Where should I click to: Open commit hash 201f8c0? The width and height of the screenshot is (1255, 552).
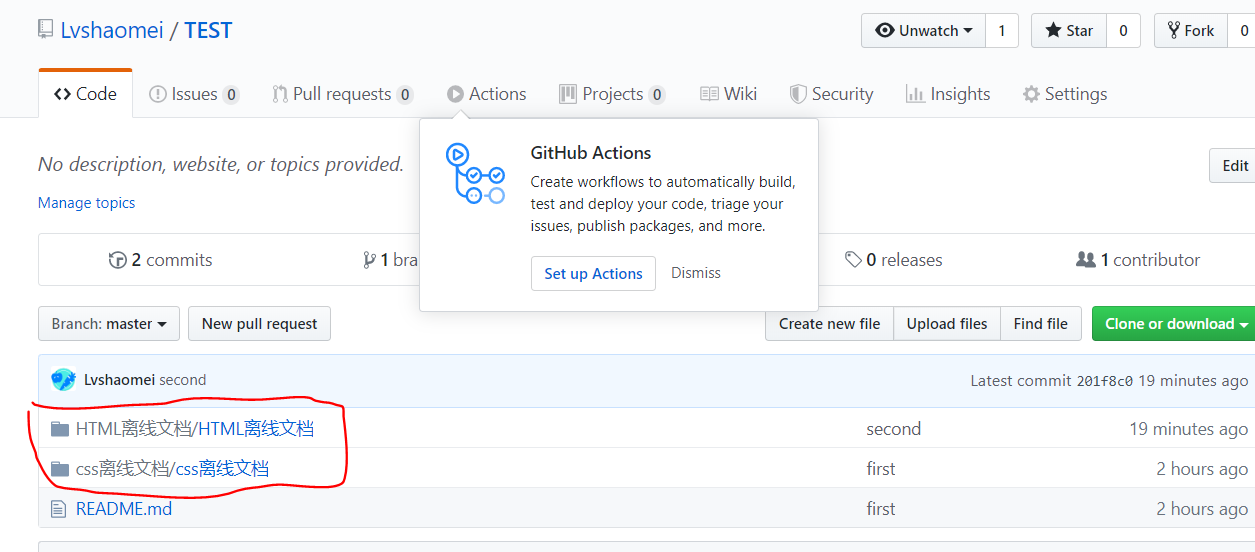point(1104,381)
